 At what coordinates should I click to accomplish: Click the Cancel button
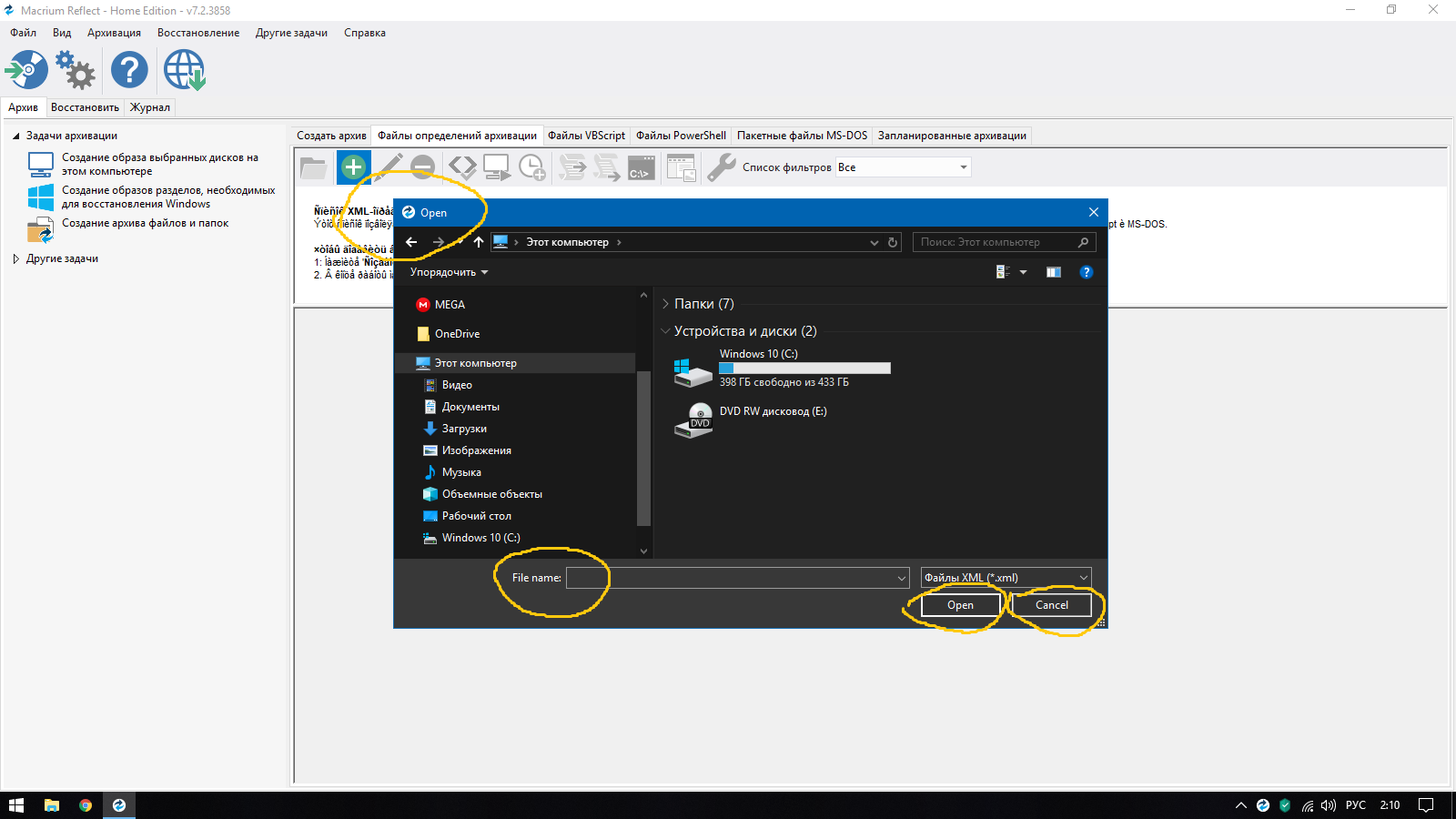pyautogui.click(x=1052, y=605)
